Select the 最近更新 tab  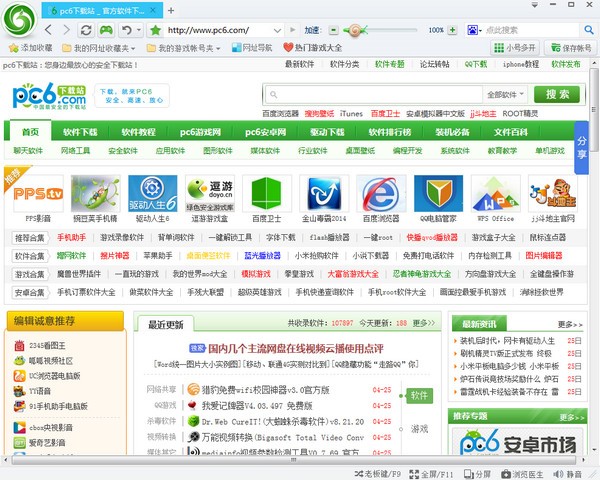[165, 325]
